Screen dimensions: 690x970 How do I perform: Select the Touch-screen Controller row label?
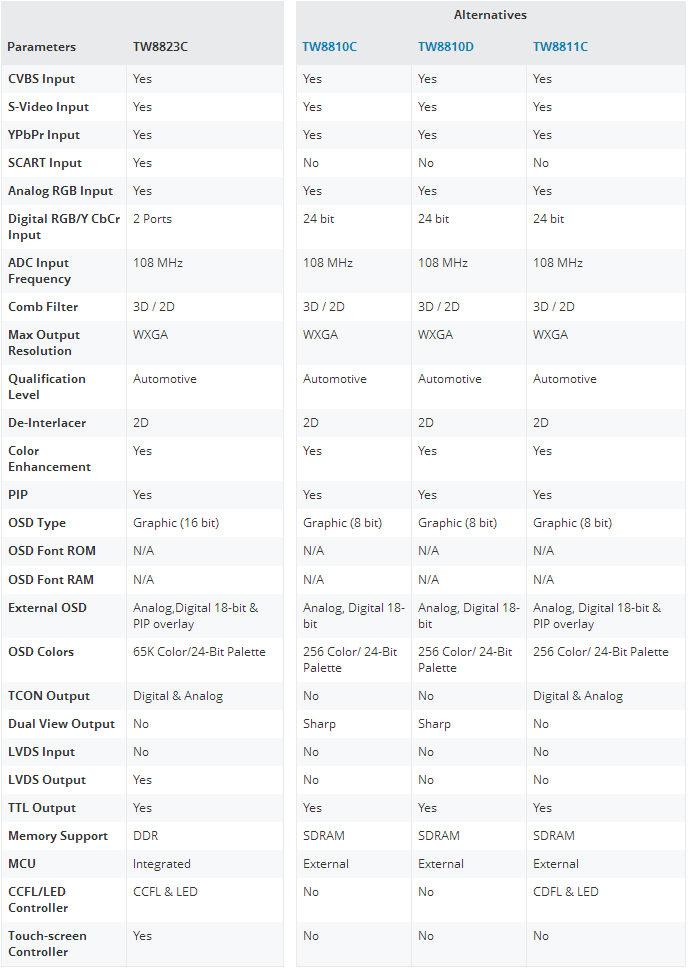tap(47, 944)
